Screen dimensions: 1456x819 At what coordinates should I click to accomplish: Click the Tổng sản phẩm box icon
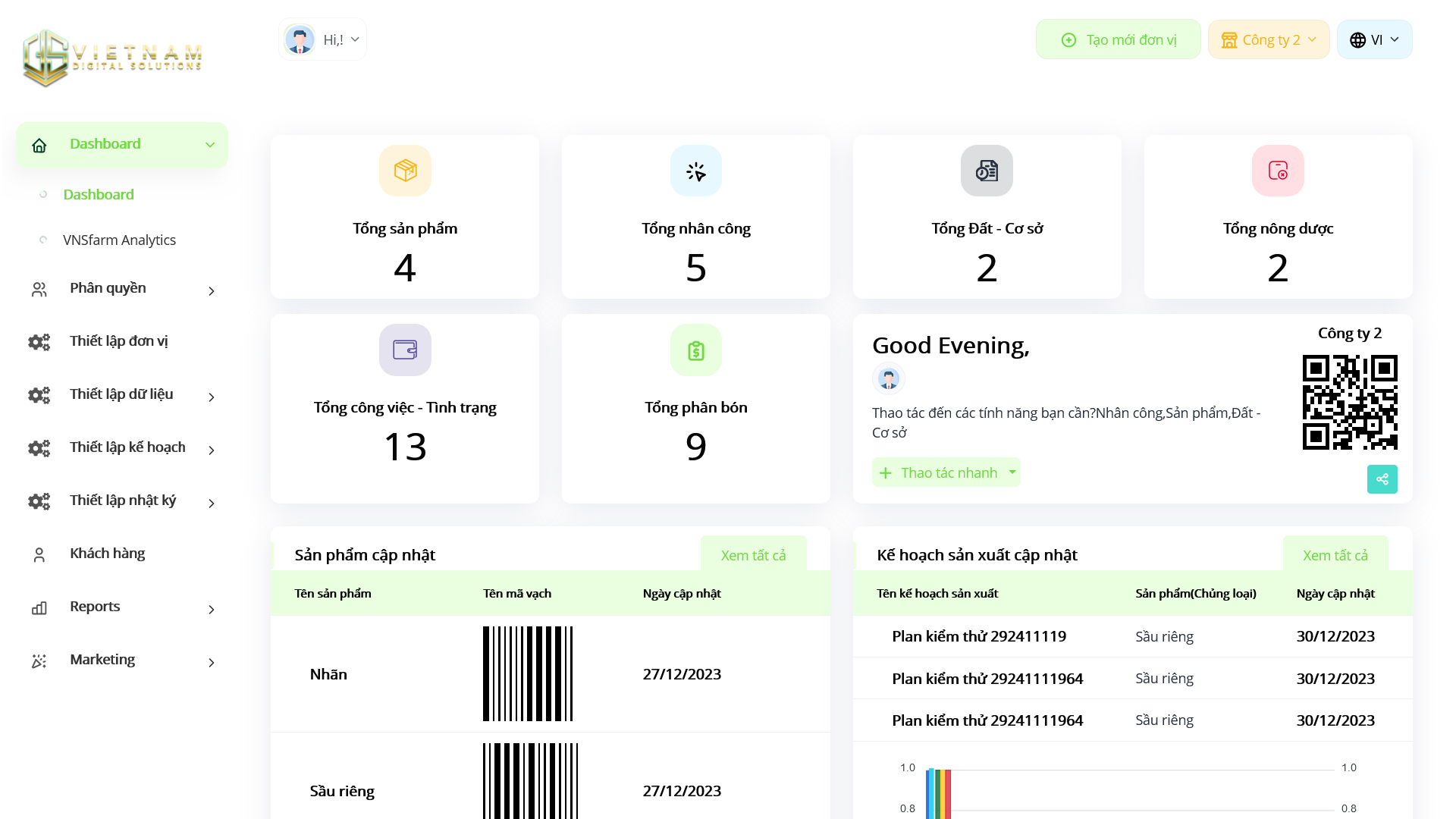405,171
